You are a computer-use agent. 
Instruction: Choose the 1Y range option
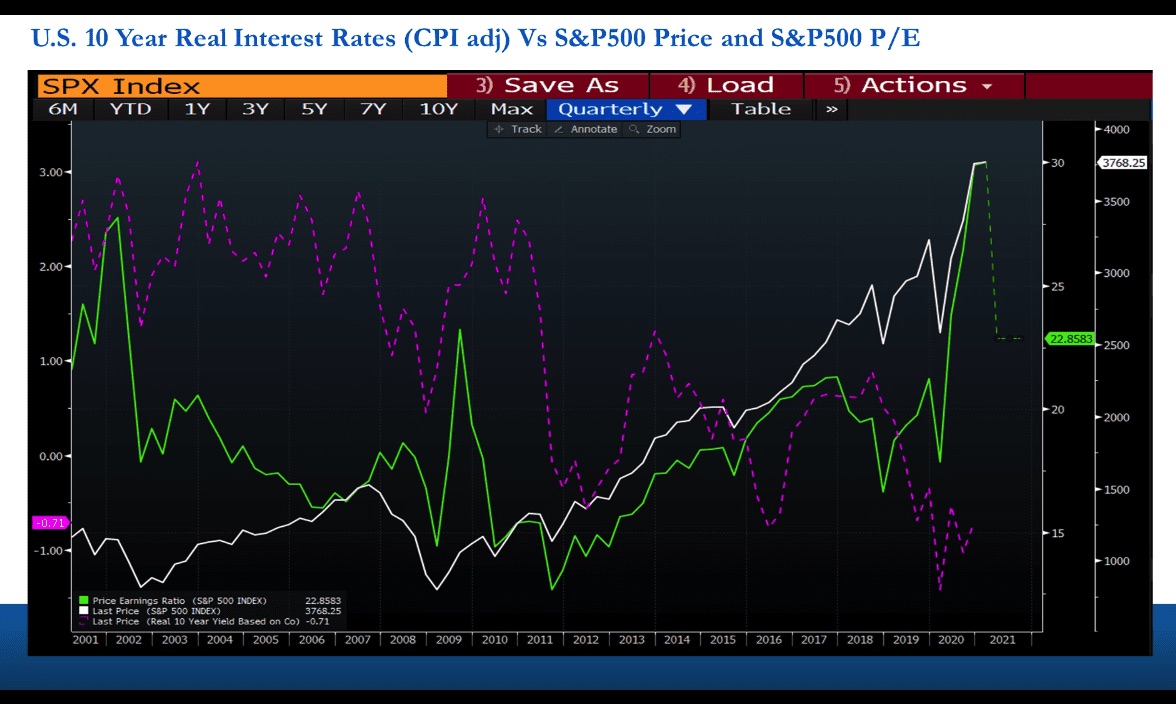[x=197, y=109]
